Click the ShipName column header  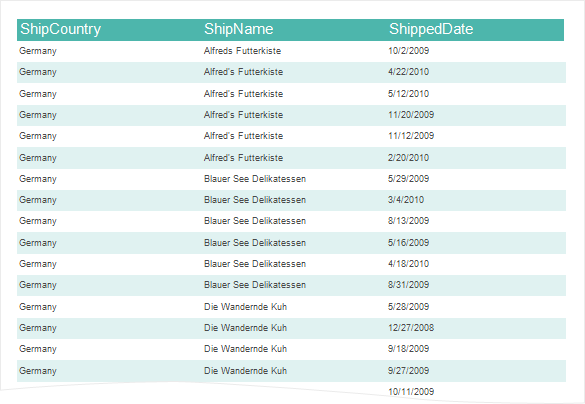coord(238,29)
